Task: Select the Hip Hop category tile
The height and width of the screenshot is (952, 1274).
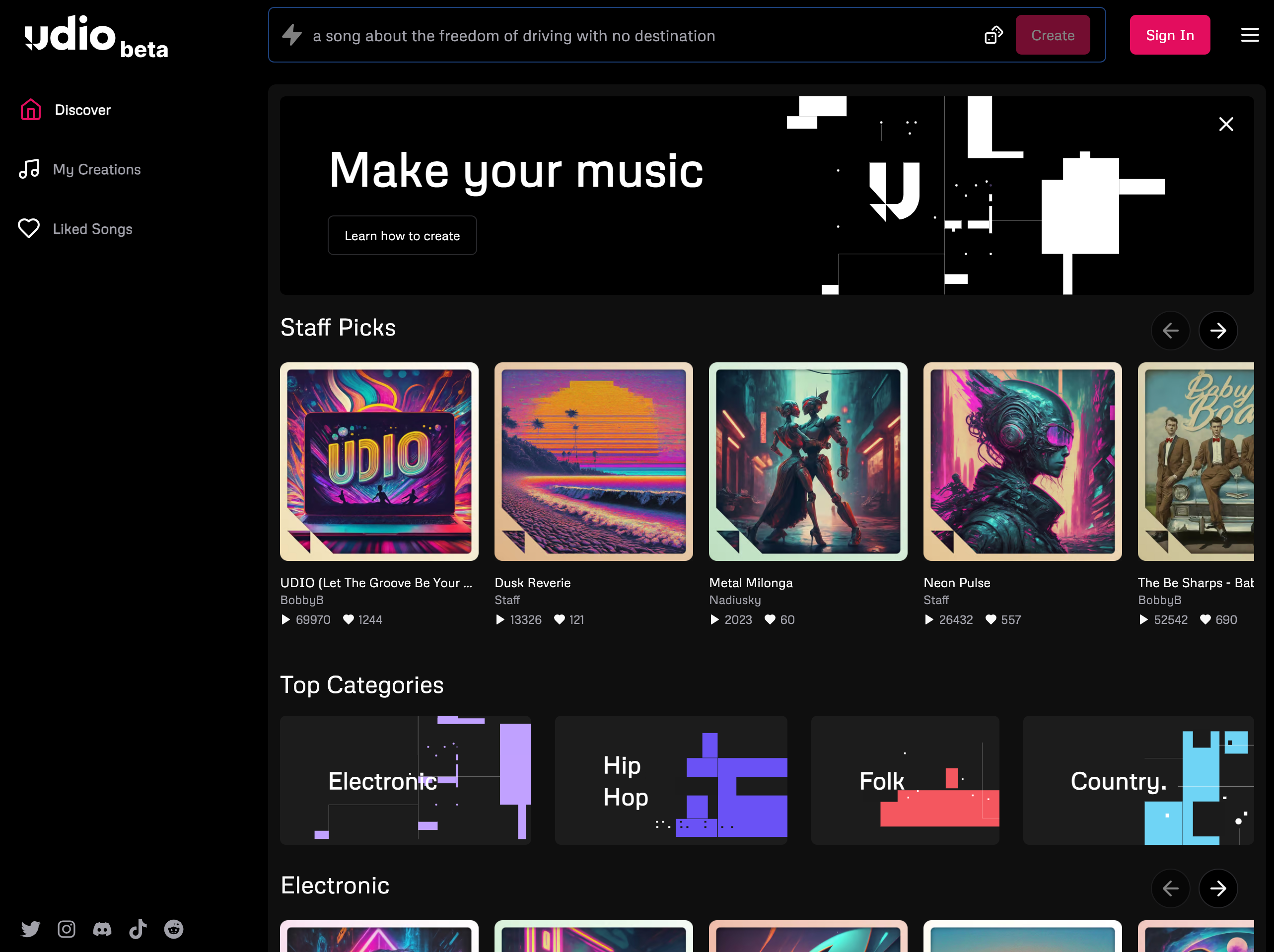Action: click(x=670, y=780)
